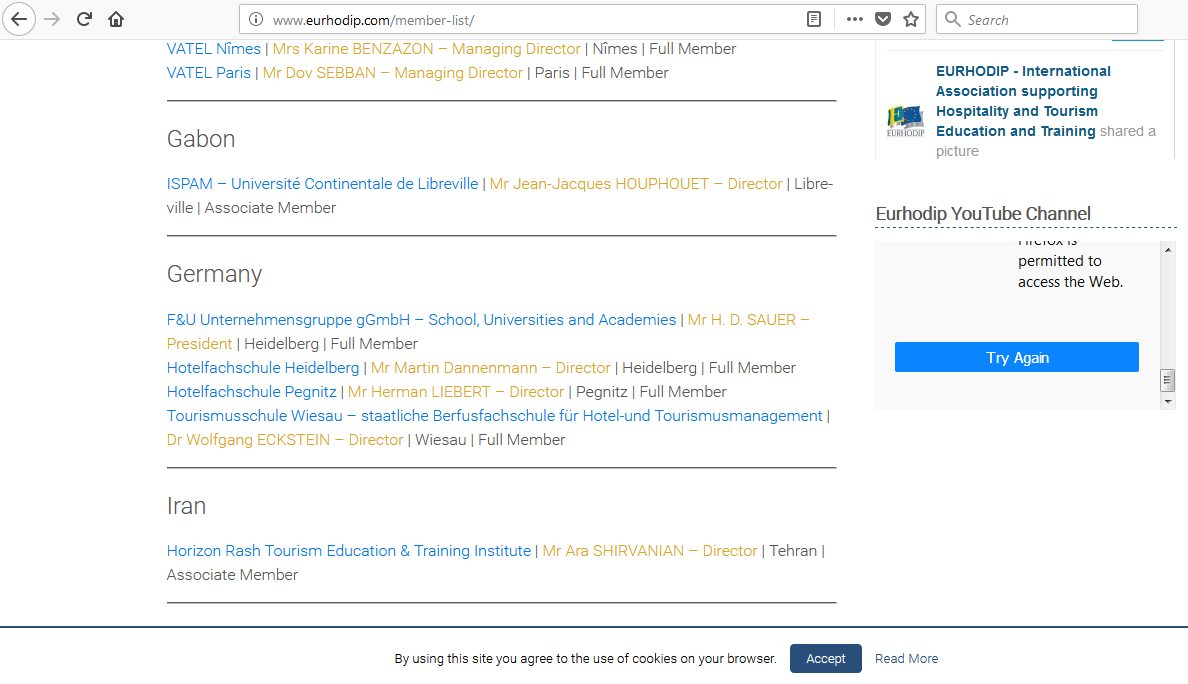Open Mr Martin Dannenmann Director link
1188x684 pixels.
(491, 368)
